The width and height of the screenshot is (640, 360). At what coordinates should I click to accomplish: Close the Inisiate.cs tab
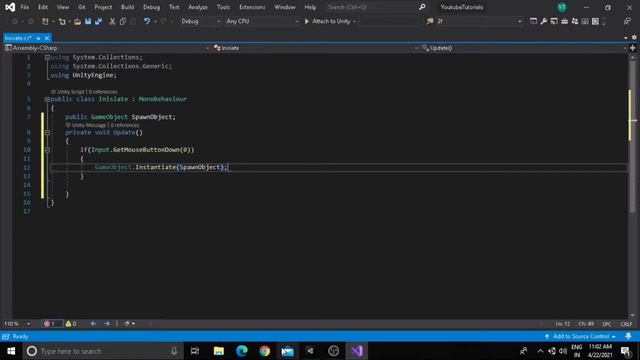47,38
